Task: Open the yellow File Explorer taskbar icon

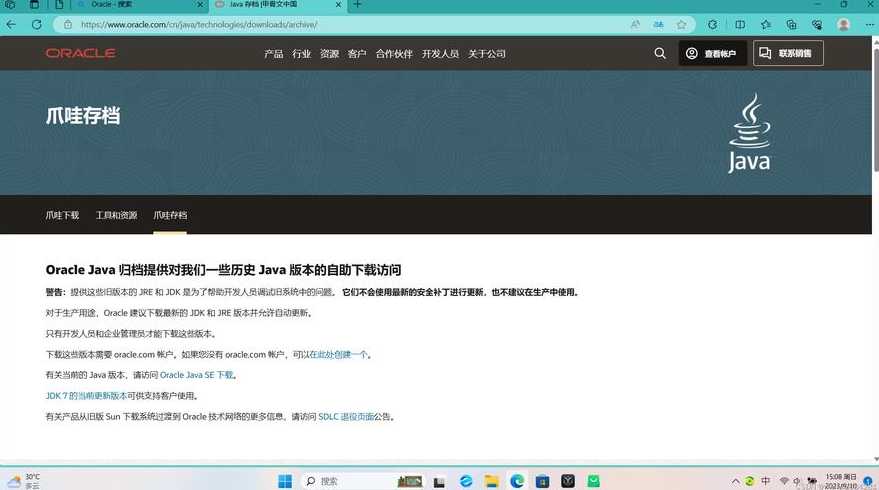Action: 492,481
